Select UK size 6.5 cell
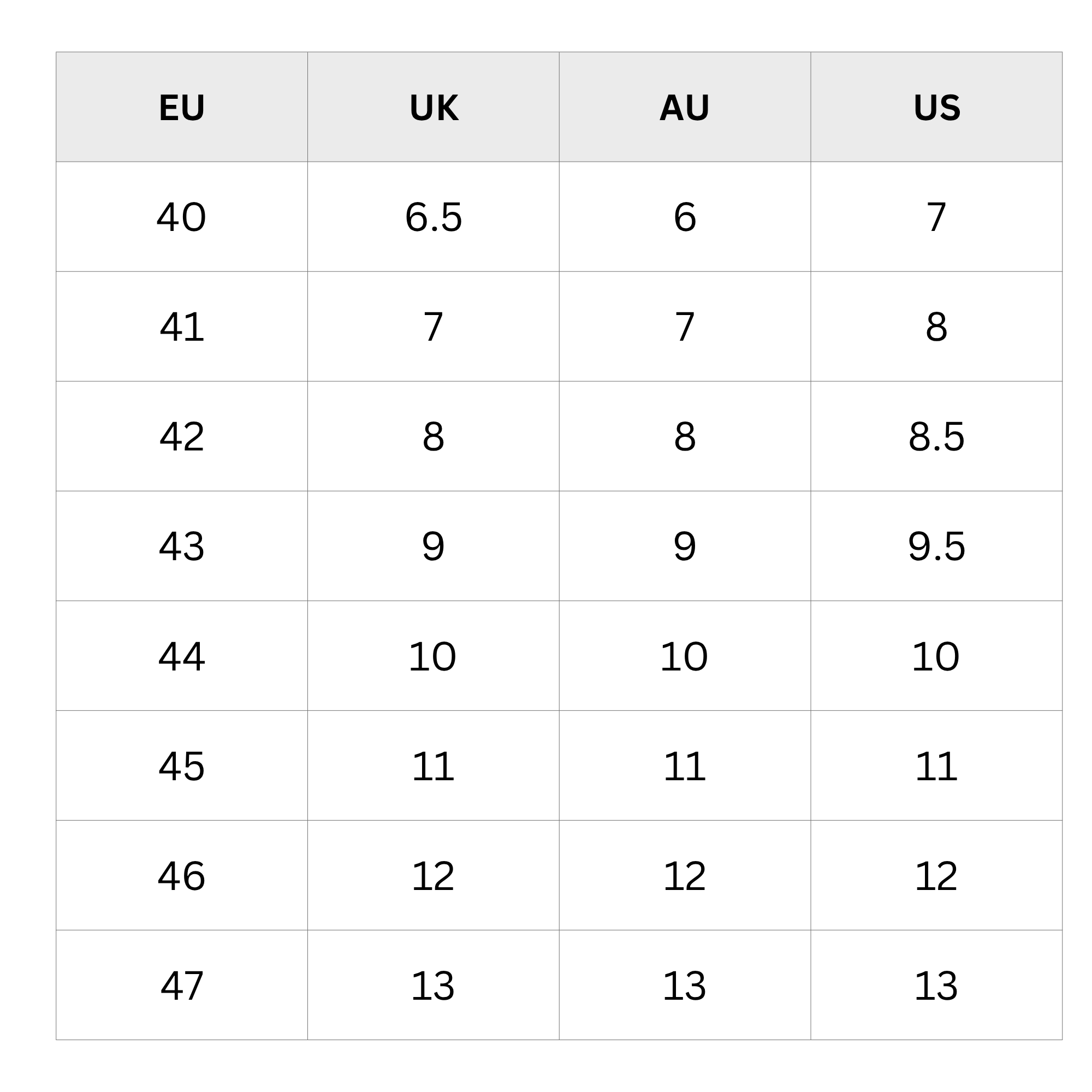This screenshot has height=1092, width=1092. coord(434,216)
